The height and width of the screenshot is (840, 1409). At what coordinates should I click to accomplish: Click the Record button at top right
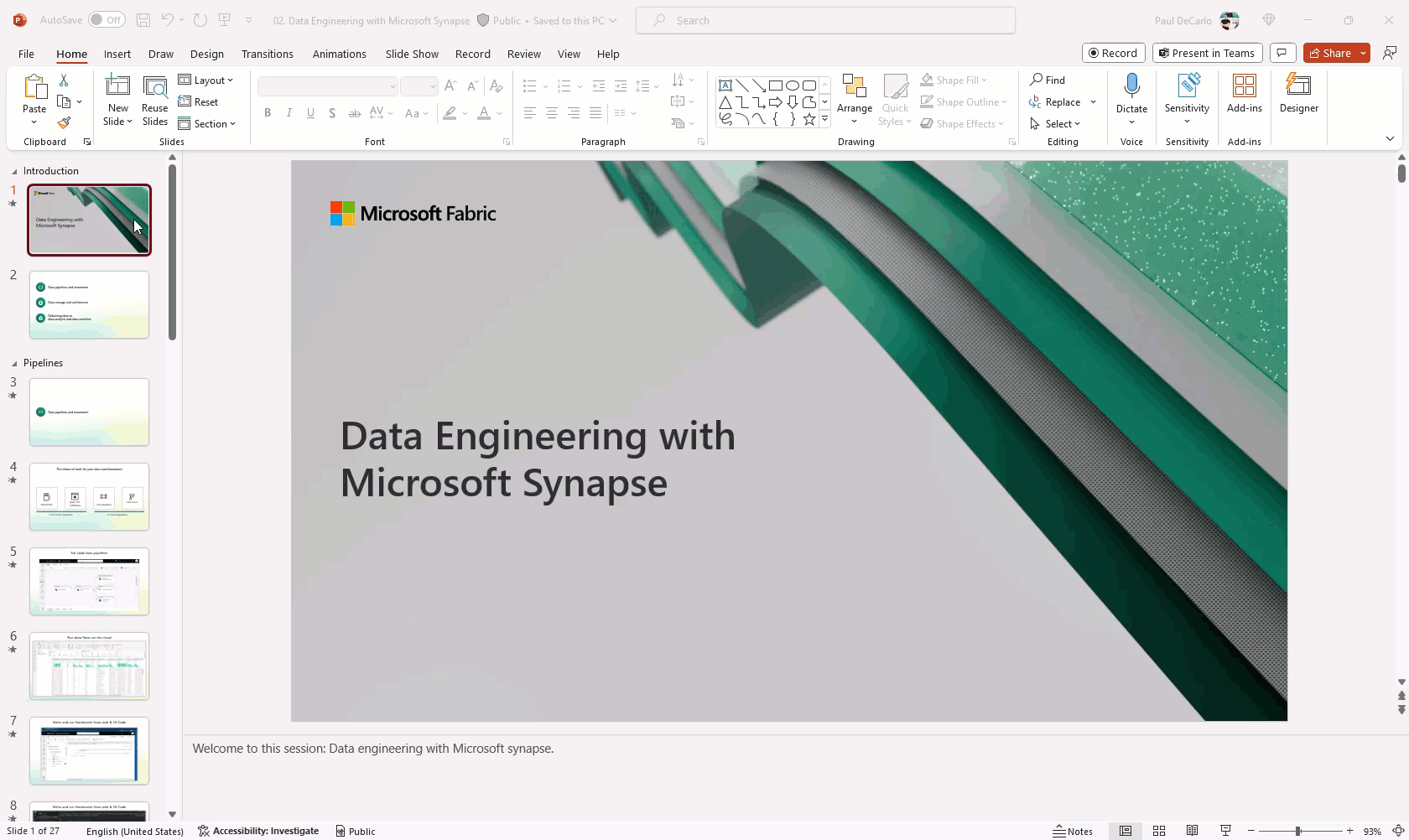coord(1113,53)
